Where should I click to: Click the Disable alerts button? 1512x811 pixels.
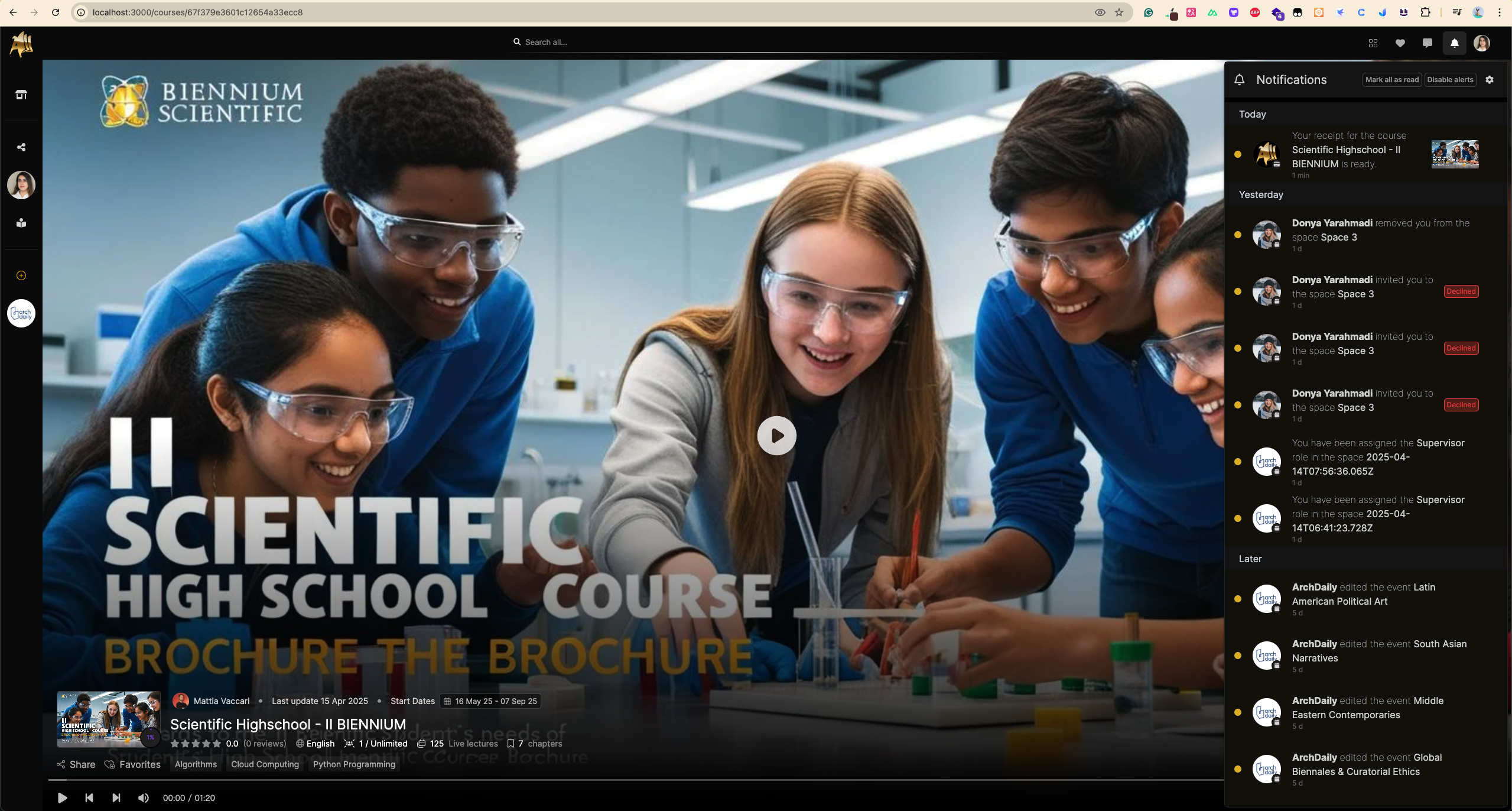pyautogui.click(x=1449, y=80)
